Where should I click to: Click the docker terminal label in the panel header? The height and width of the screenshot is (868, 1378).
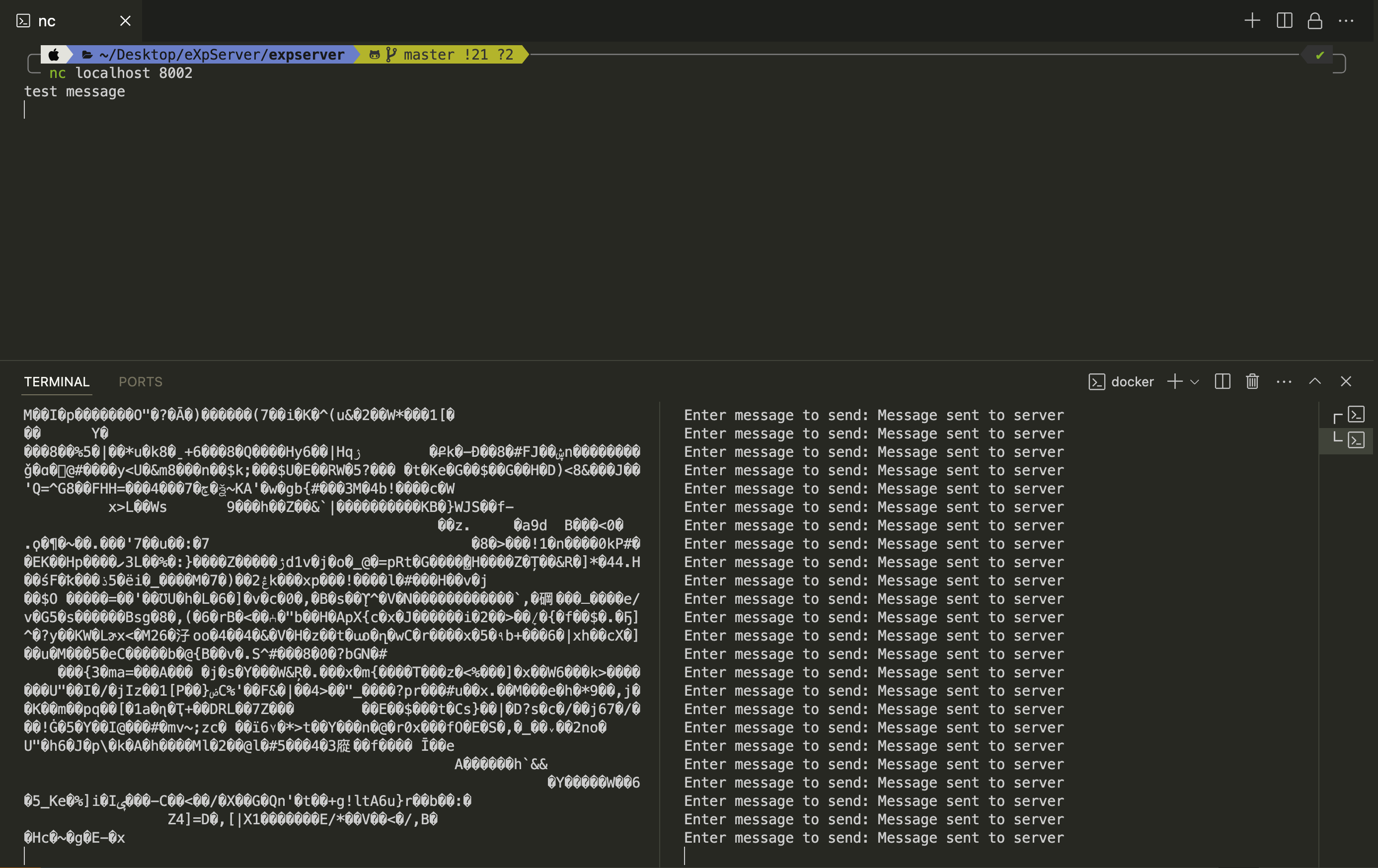click(1132, 382)
